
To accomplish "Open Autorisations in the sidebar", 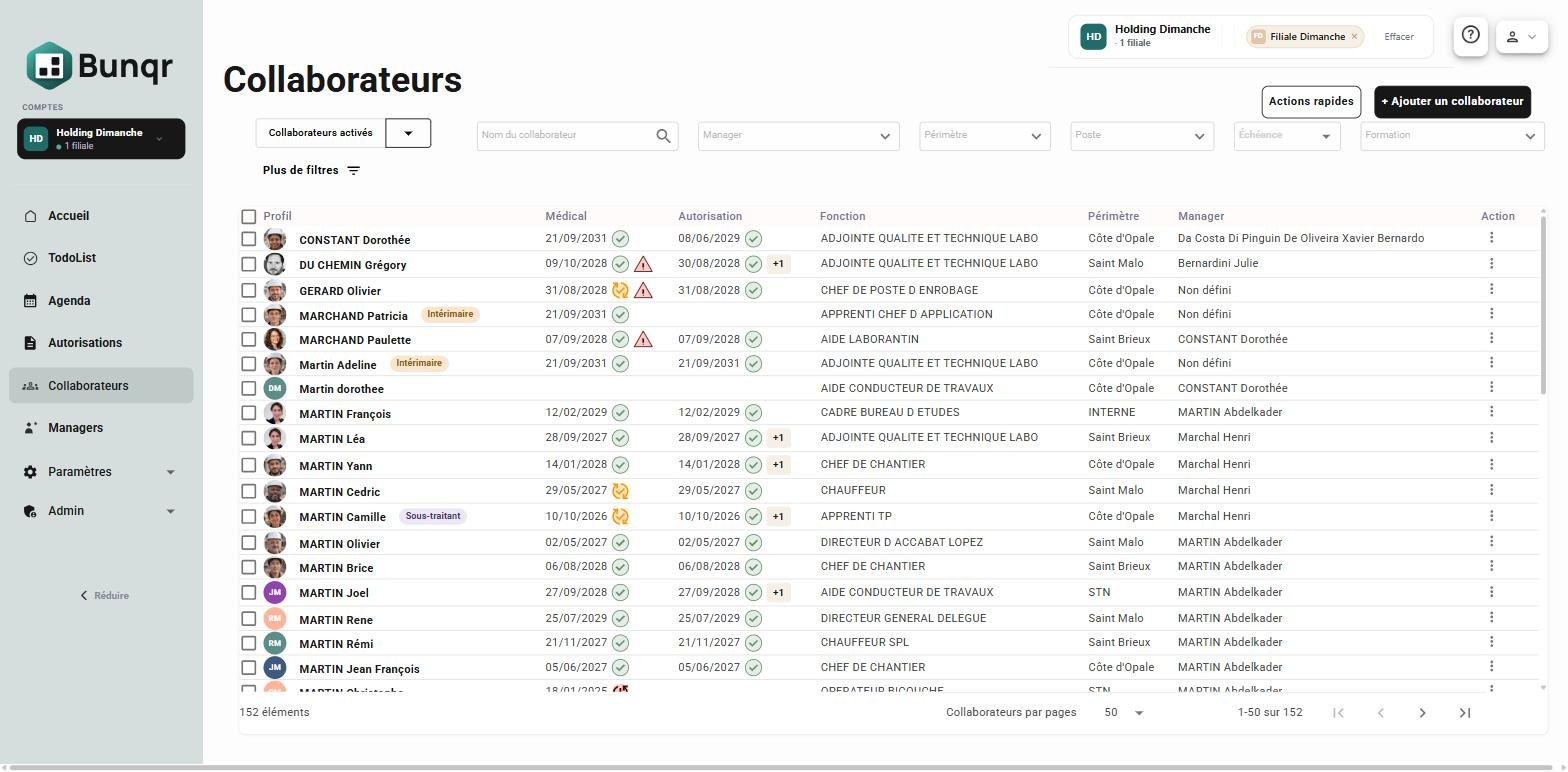I will pyautogui.click(x=100, y=343).
